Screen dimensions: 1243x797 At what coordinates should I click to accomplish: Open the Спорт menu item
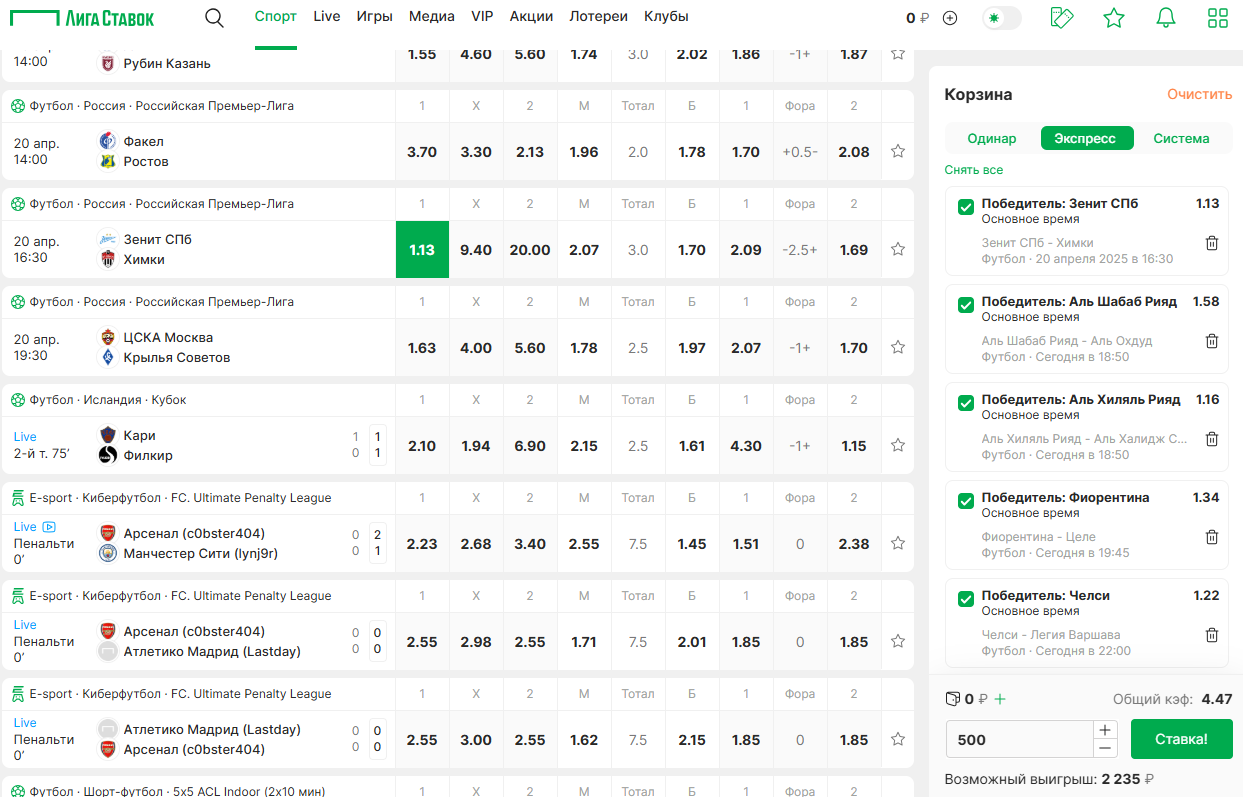click(276, 17)
